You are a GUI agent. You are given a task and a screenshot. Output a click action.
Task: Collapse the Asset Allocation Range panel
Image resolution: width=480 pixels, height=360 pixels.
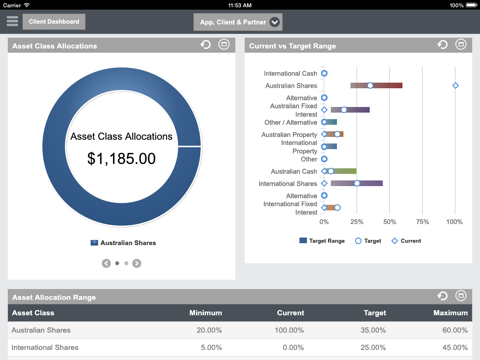[x=461, y=296]
